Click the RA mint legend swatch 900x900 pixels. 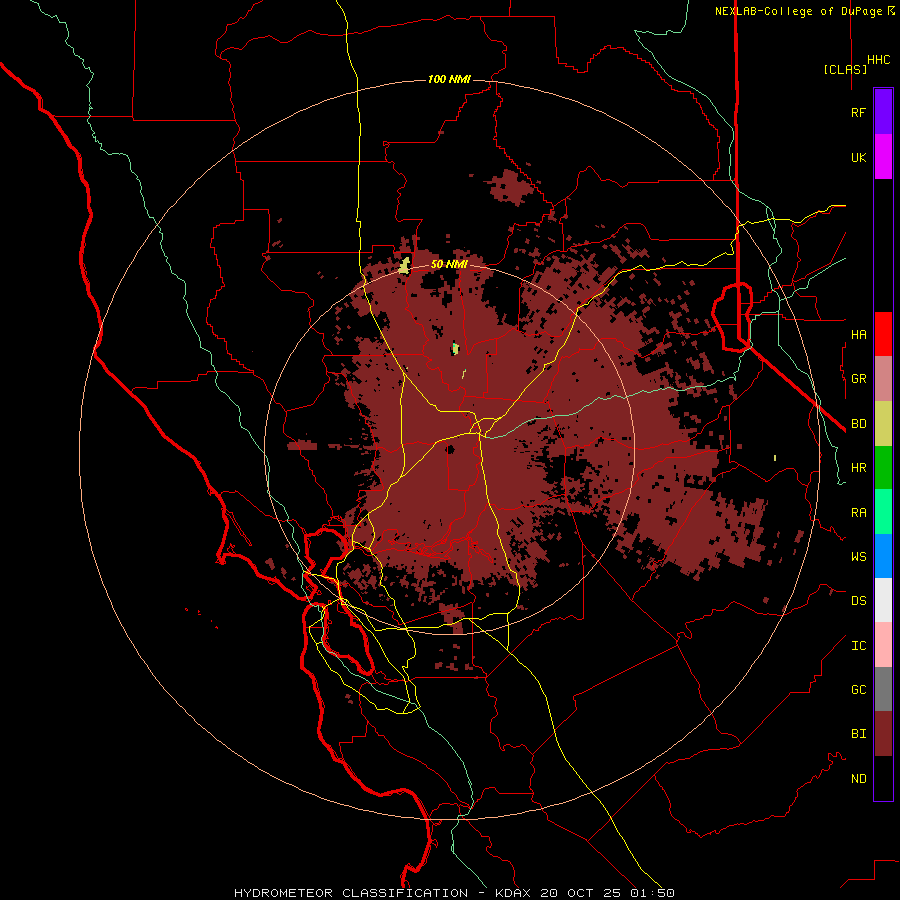tap(883, 512)
